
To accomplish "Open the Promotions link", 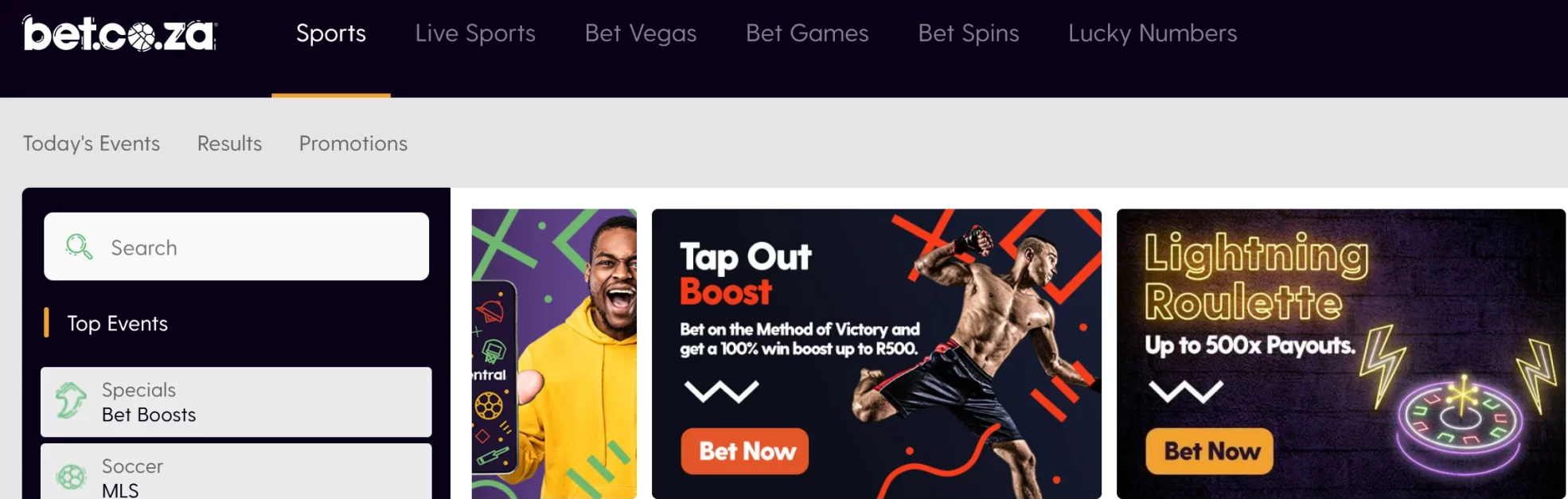I will click(x=353, y=143).
